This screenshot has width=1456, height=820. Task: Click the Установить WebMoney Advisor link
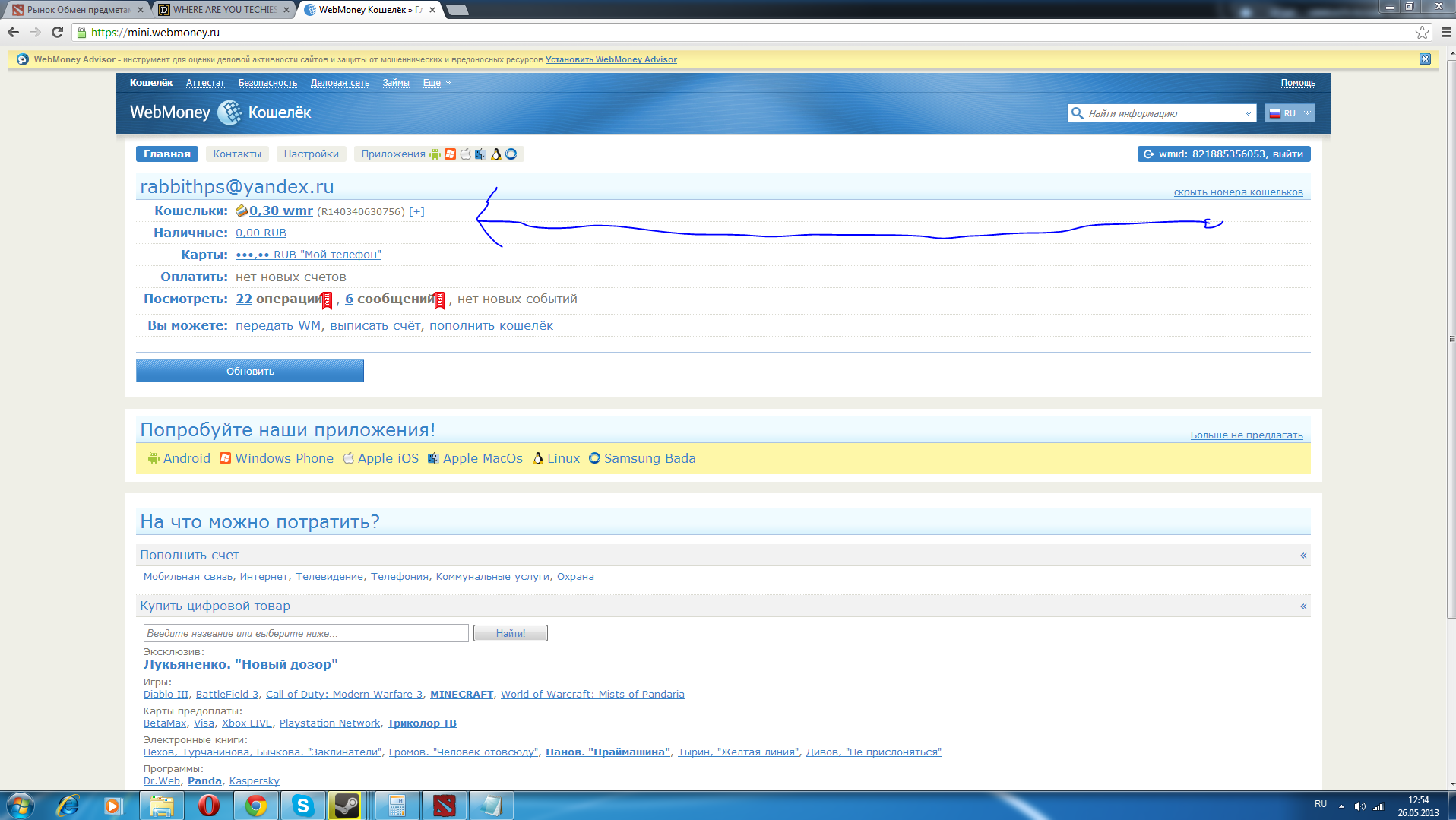[611, 59]
